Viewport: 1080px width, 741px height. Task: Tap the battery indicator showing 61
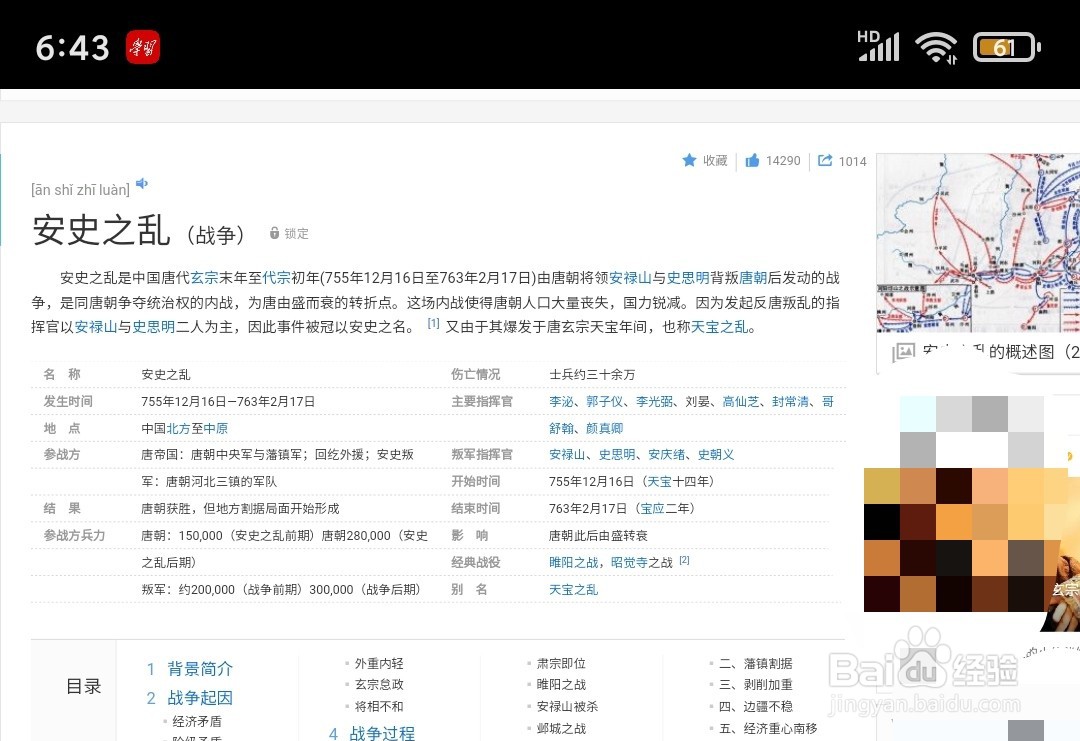click(1006, 48)
